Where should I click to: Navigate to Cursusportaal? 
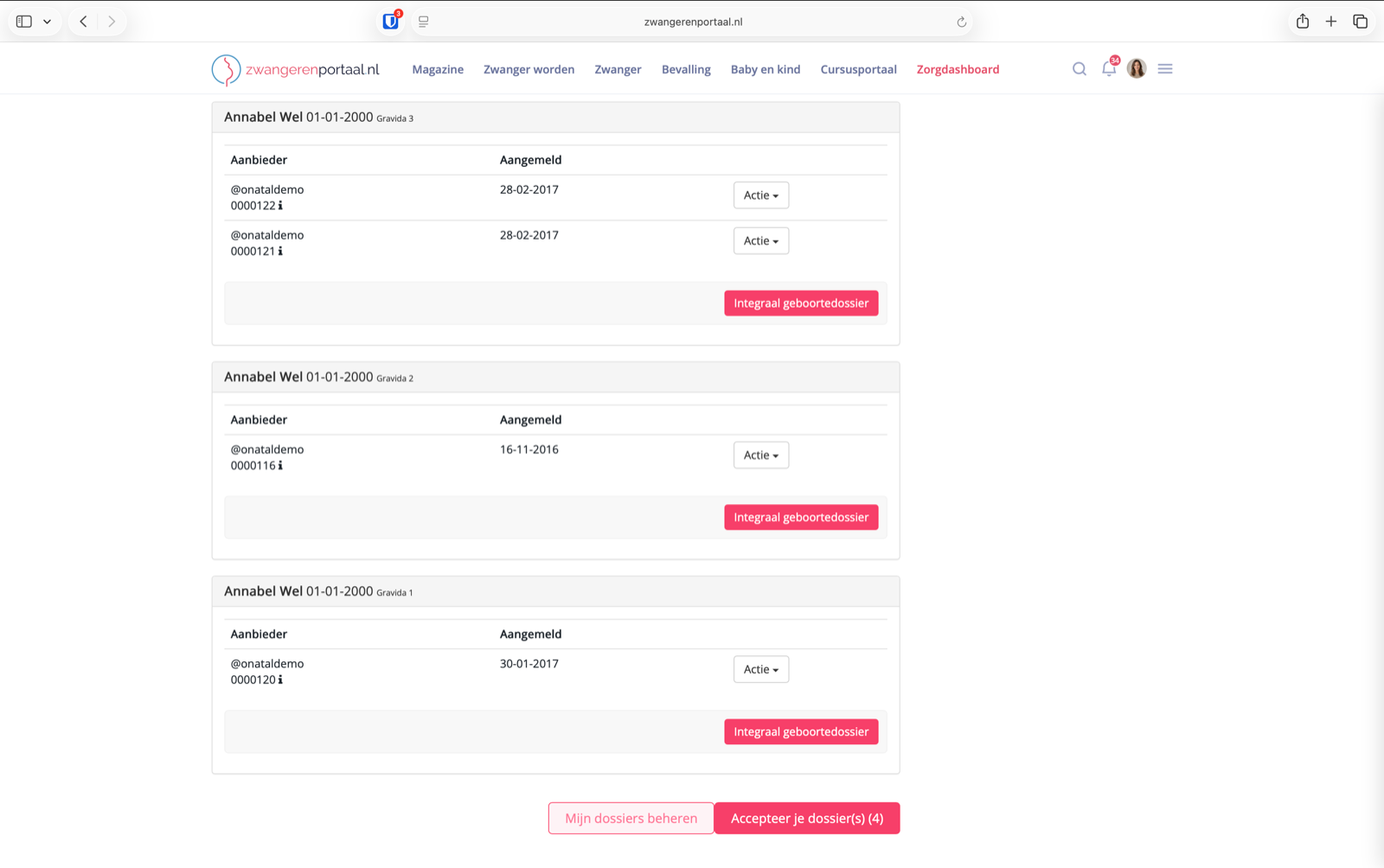[x=858, y=70]
